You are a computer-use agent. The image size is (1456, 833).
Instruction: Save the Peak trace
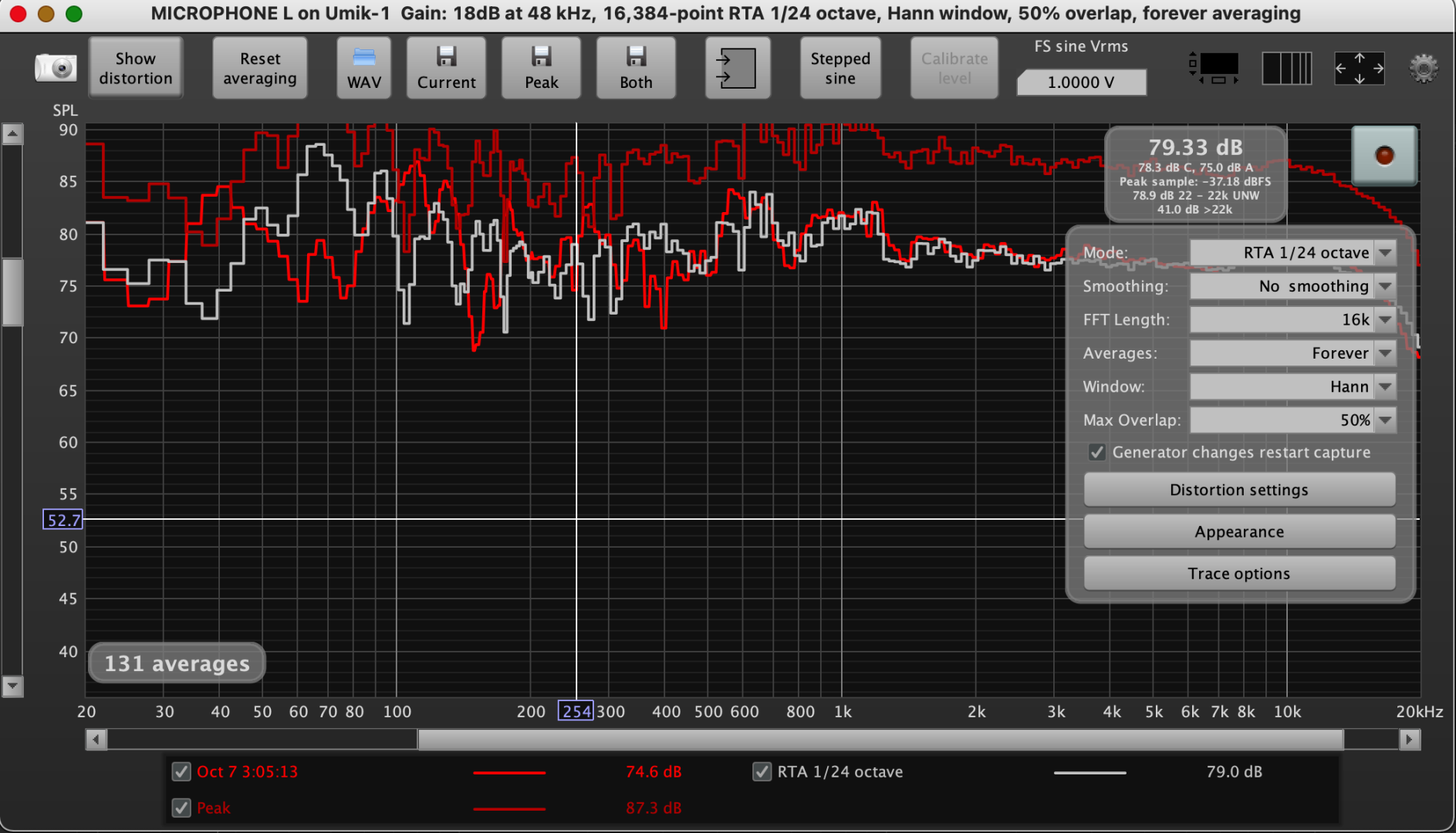(x=541, y=68)
